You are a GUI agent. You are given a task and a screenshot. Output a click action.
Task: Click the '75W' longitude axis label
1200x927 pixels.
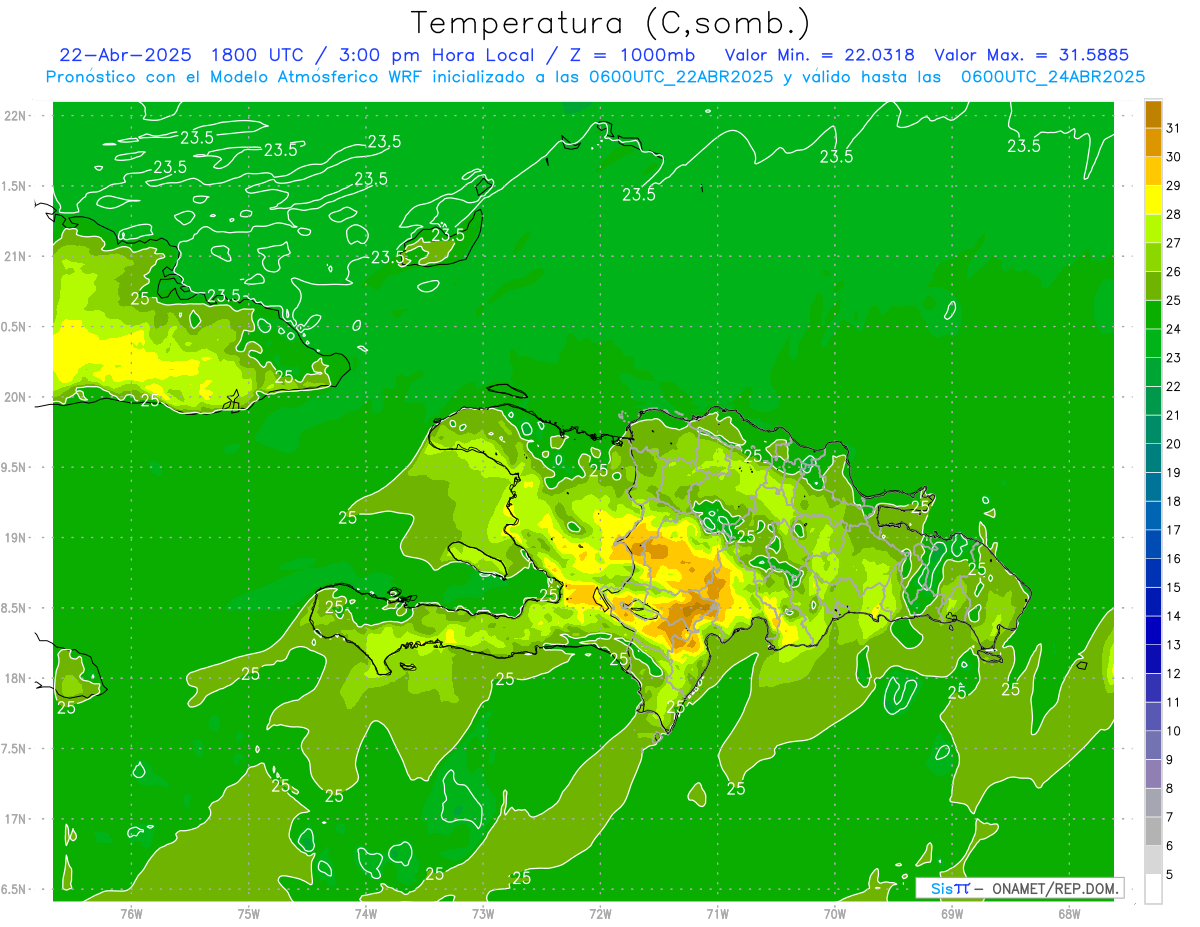pyautogui.click(x=249, y=913)
